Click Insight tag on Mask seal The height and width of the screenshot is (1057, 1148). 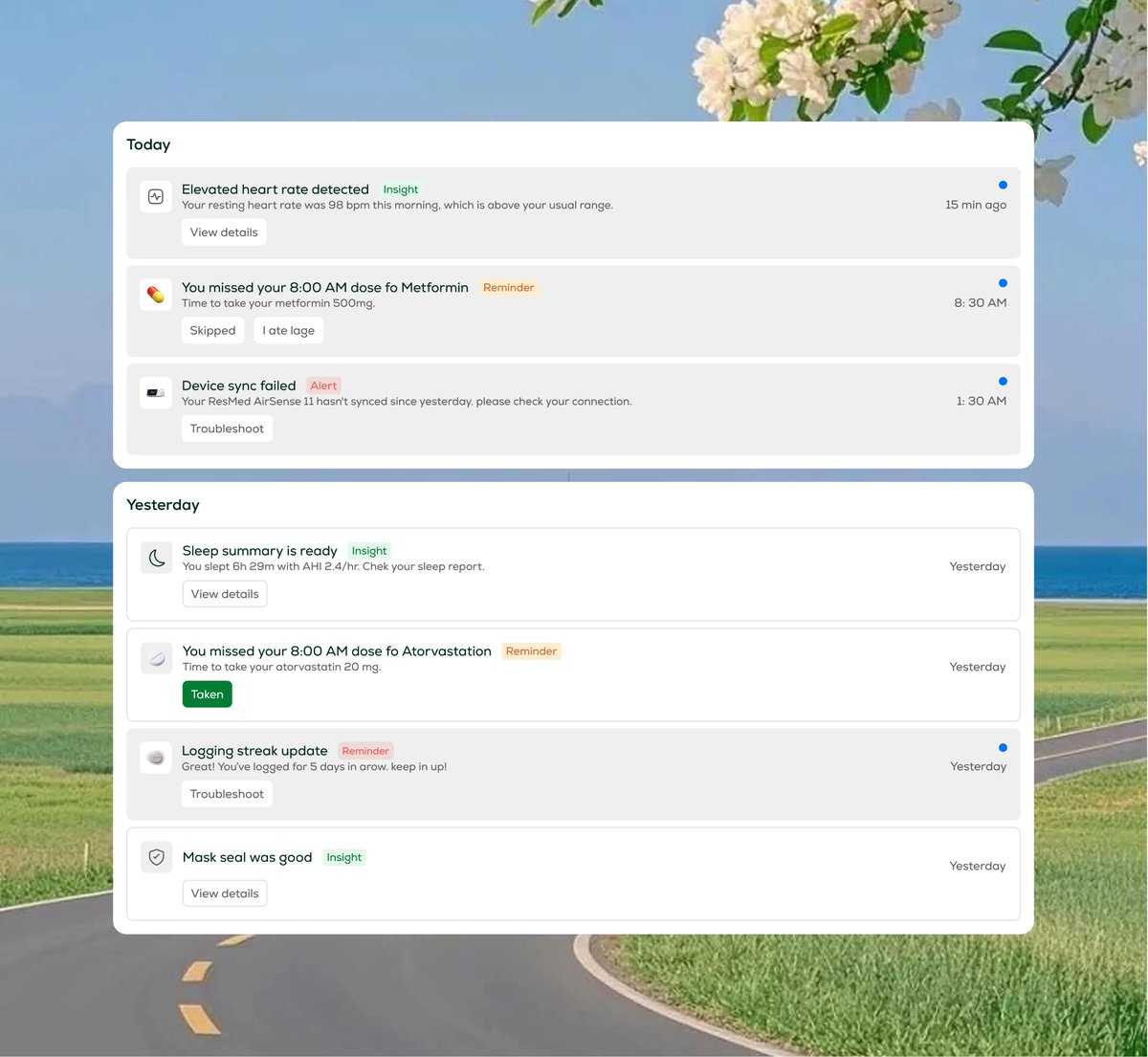344,857
